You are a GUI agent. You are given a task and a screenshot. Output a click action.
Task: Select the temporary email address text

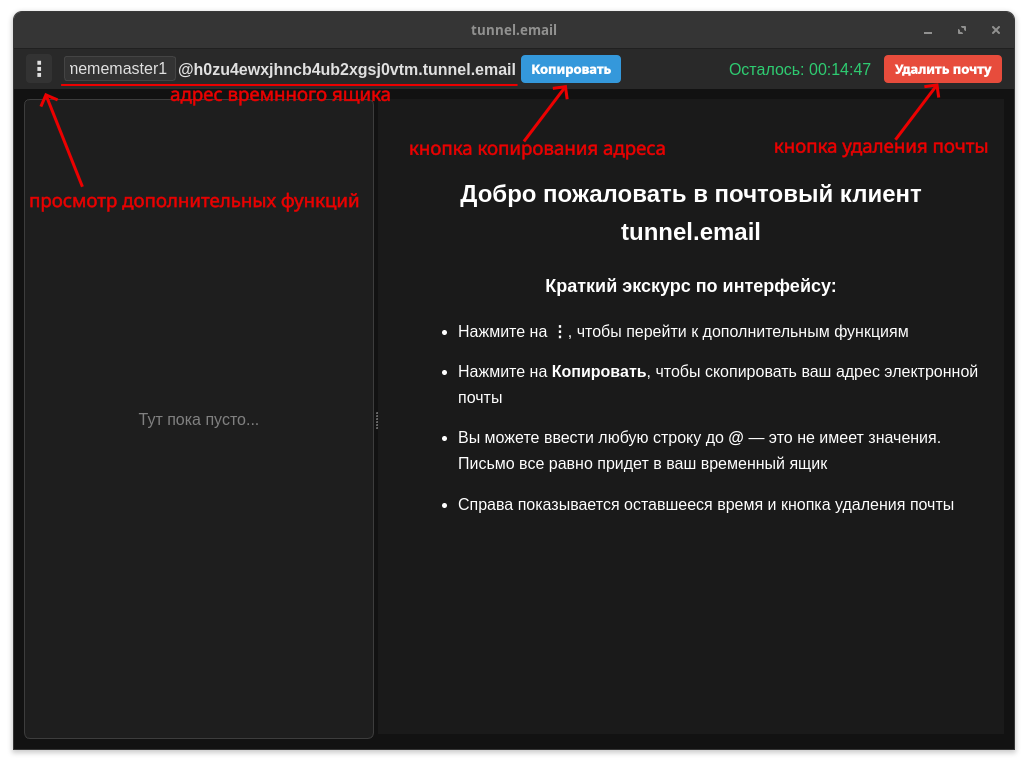tap(345, 69)
